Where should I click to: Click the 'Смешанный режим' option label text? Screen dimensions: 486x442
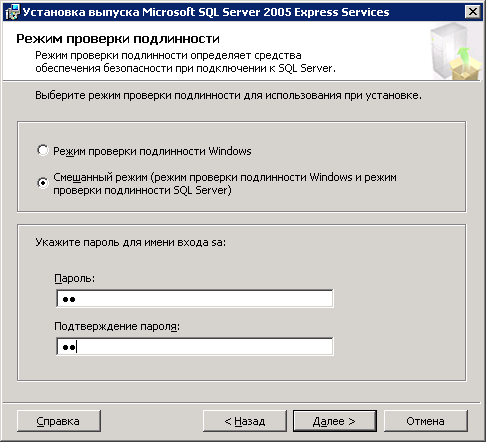click(x=225, y=183)
